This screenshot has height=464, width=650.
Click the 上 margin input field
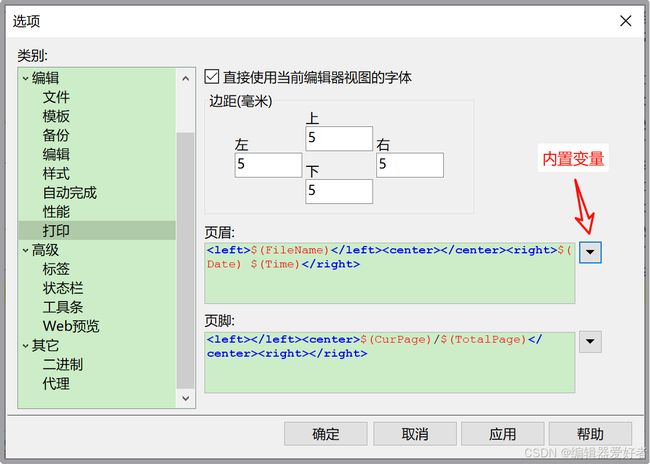coord(339,138)
